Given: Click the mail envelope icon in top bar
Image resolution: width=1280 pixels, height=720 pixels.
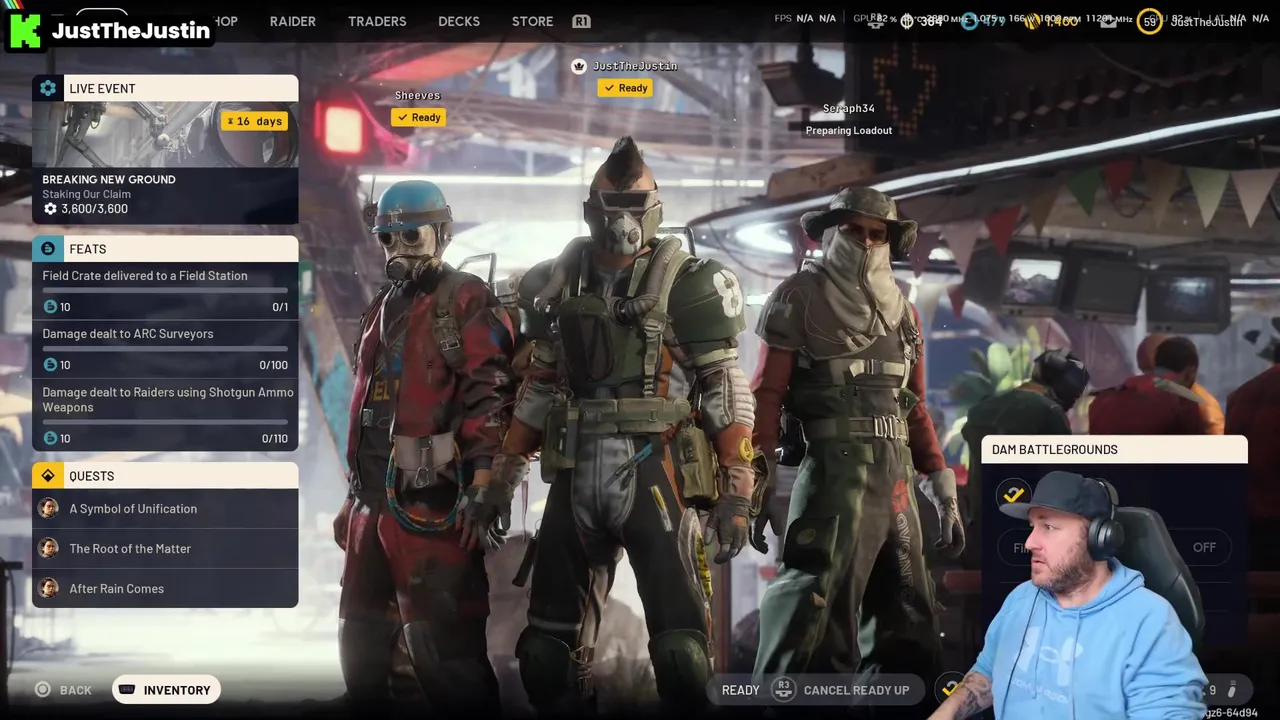Looking at the screenshot, I should click(1108, 21).
